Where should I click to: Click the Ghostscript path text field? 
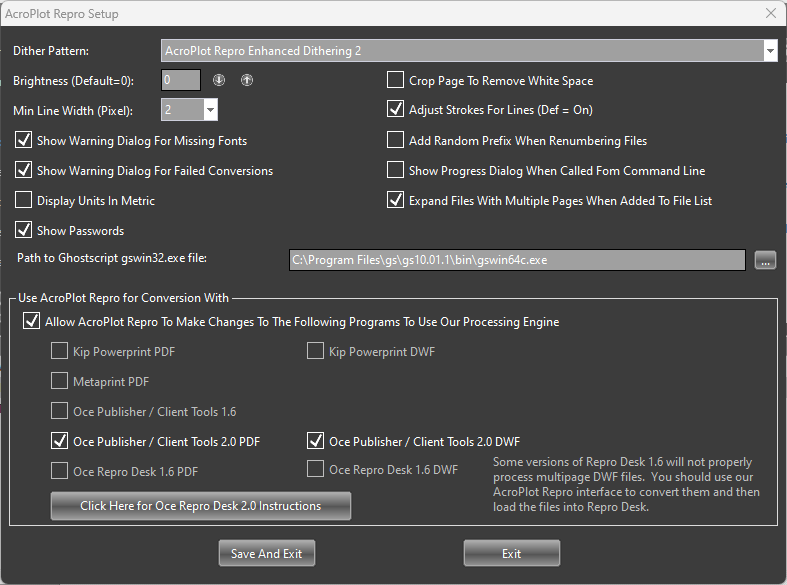[517, 260]
